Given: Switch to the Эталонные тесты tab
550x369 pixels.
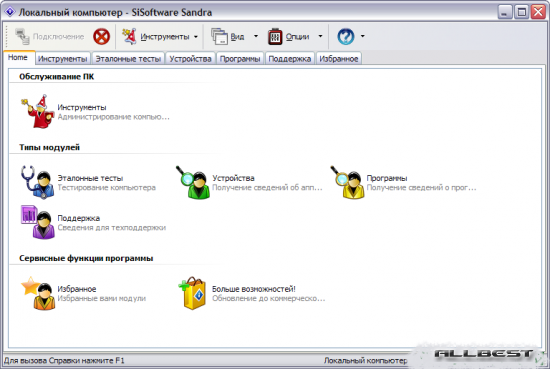Looking at the screenshot, I should tap(128, 59).
